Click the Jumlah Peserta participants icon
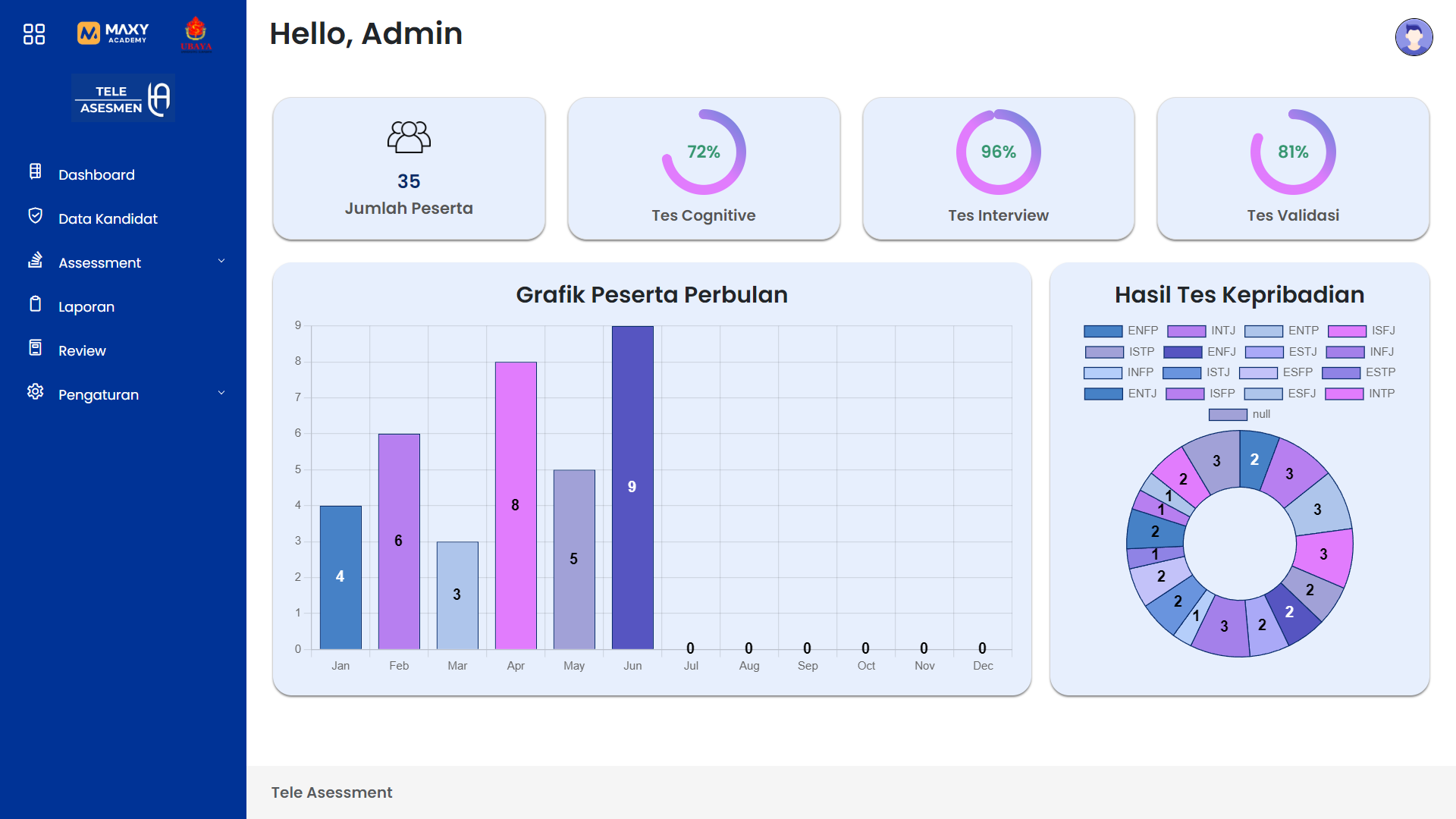Viewport: 1456px width, 819px height. point(409,137)
